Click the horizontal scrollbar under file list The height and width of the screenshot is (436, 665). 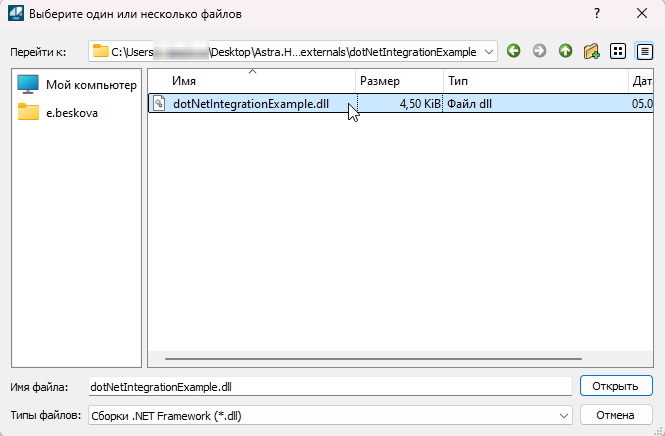tap(400, 357)
